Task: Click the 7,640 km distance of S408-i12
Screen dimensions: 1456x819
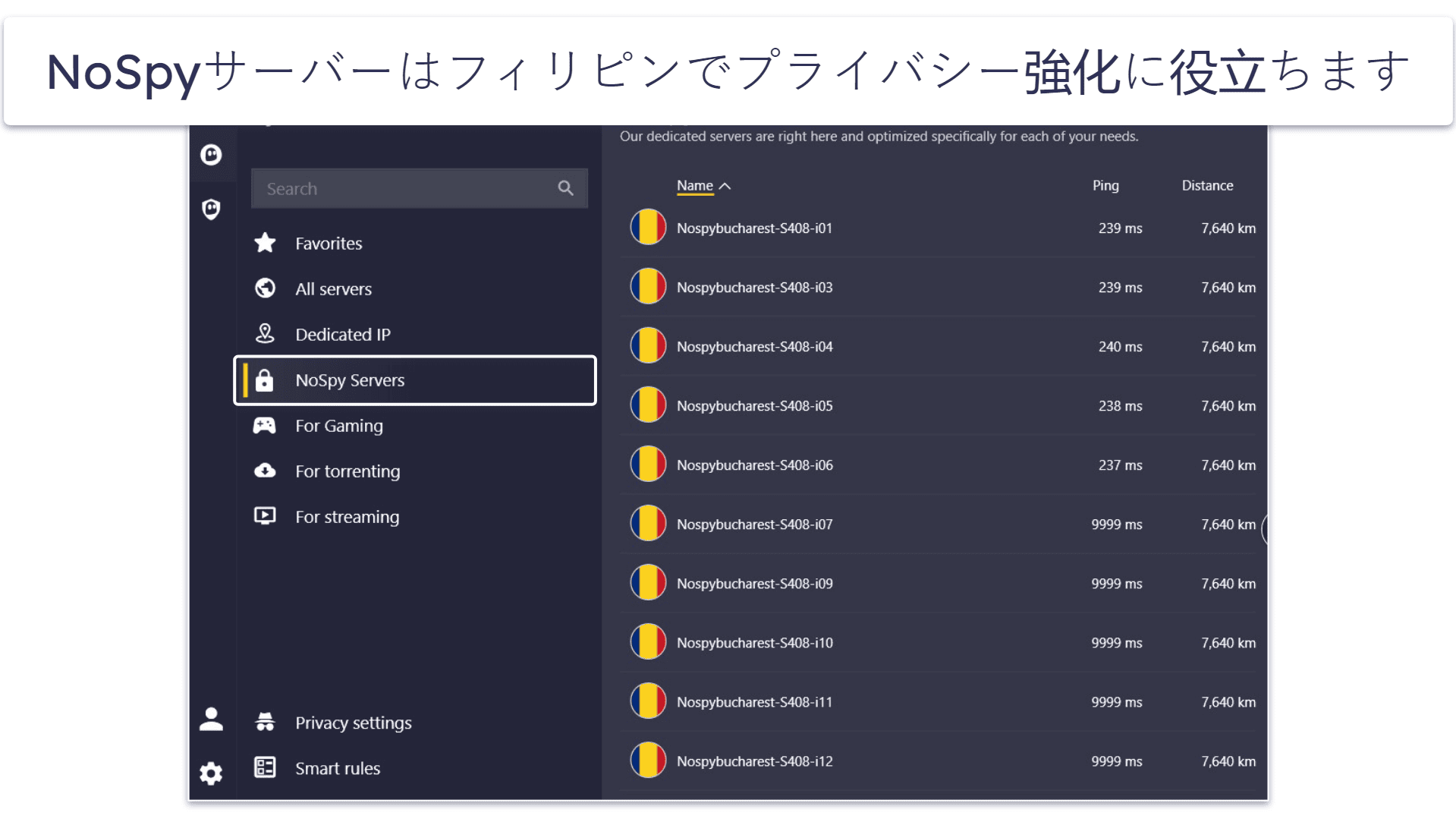Action: (x=1228, y=761)
